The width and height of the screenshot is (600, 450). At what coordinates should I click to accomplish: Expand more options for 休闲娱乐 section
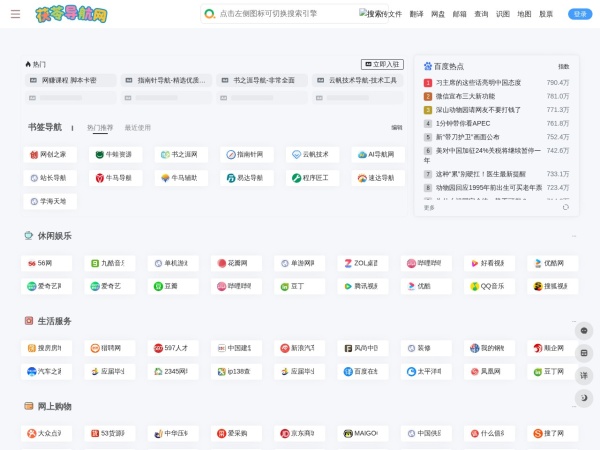pos(574,236)
